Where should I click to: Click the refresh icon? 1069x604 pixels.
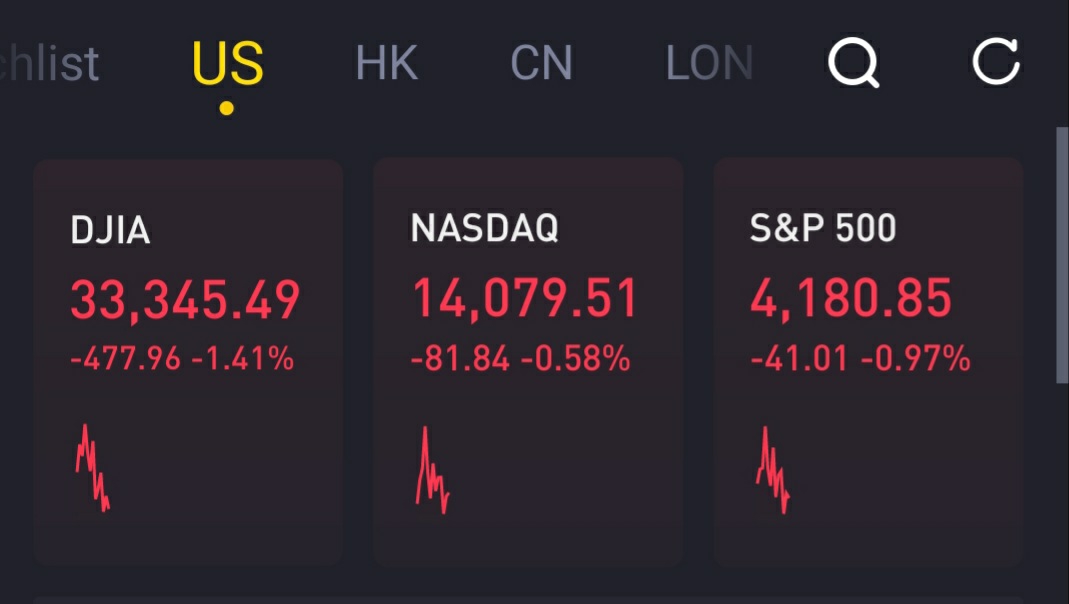point(996,62)
